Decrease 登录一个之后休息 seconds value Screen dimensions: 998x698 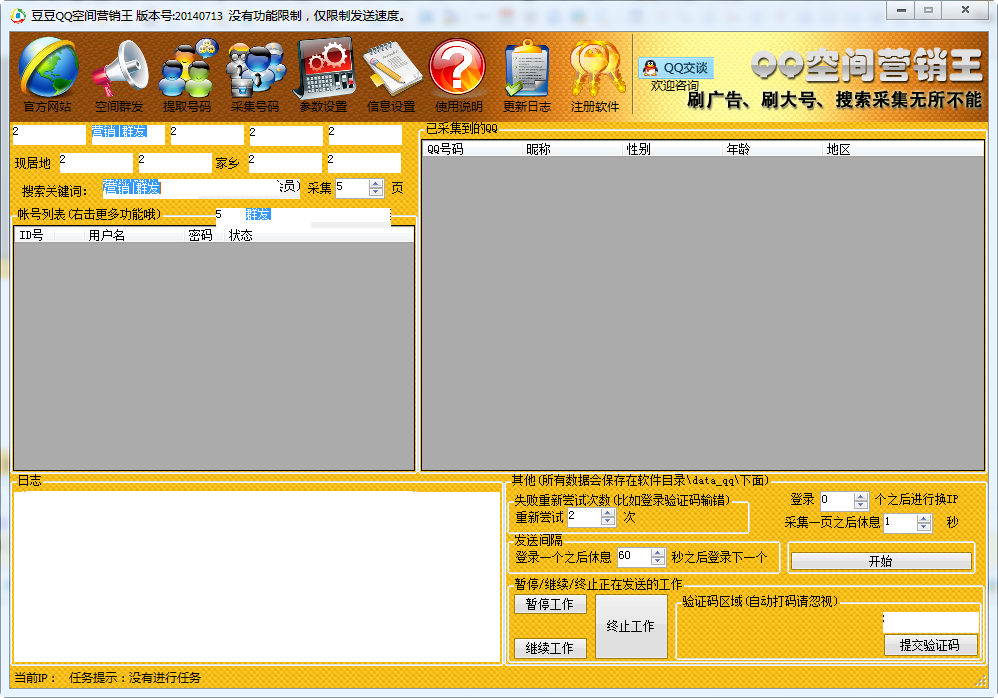click(x=658, y=561)
